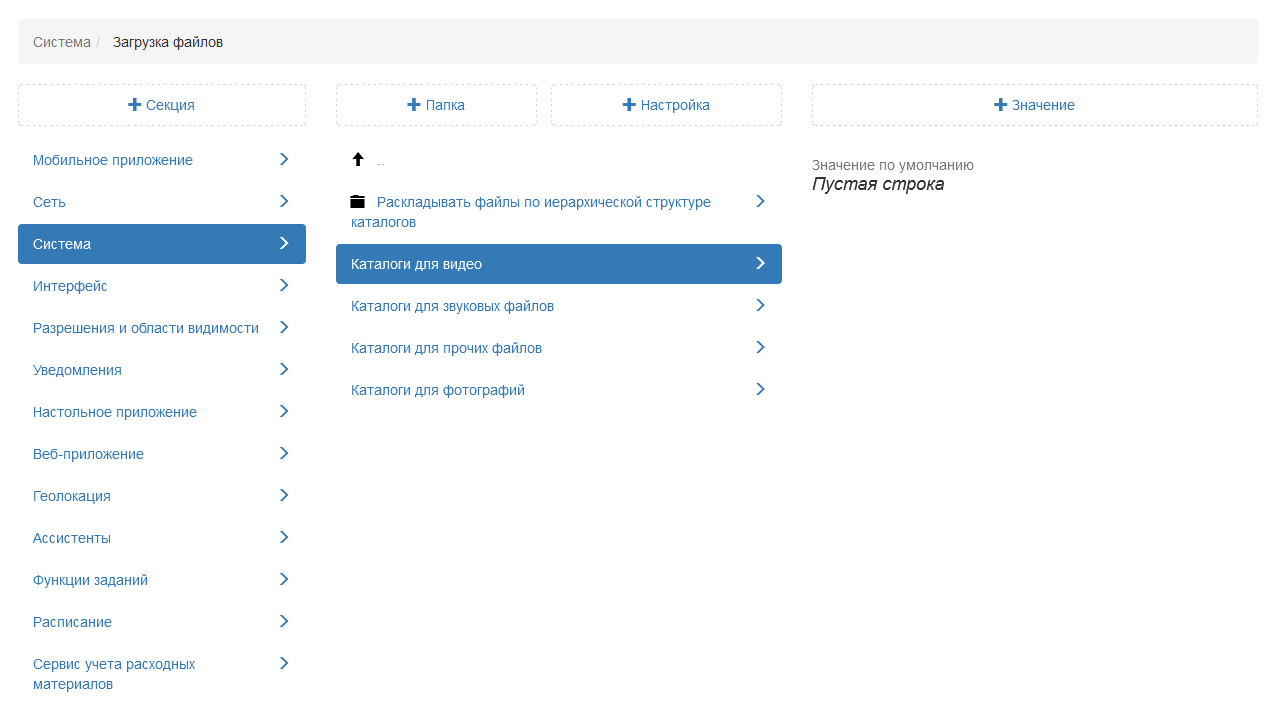The height and width of the screenshot is (718, 1276).
Task: Click the Пустая строка default value
Action: pos(877,184)
